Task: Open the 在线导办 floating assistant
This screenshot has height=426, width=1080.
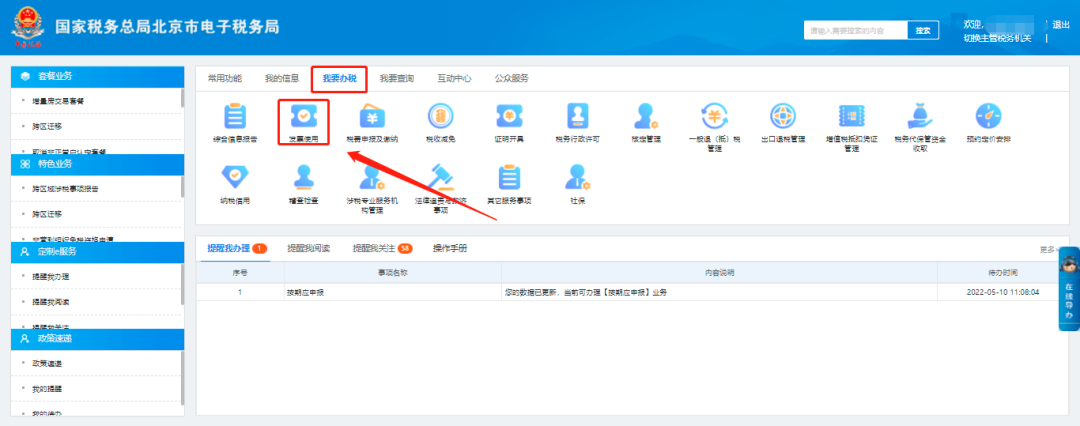Action: [1068, 289]
